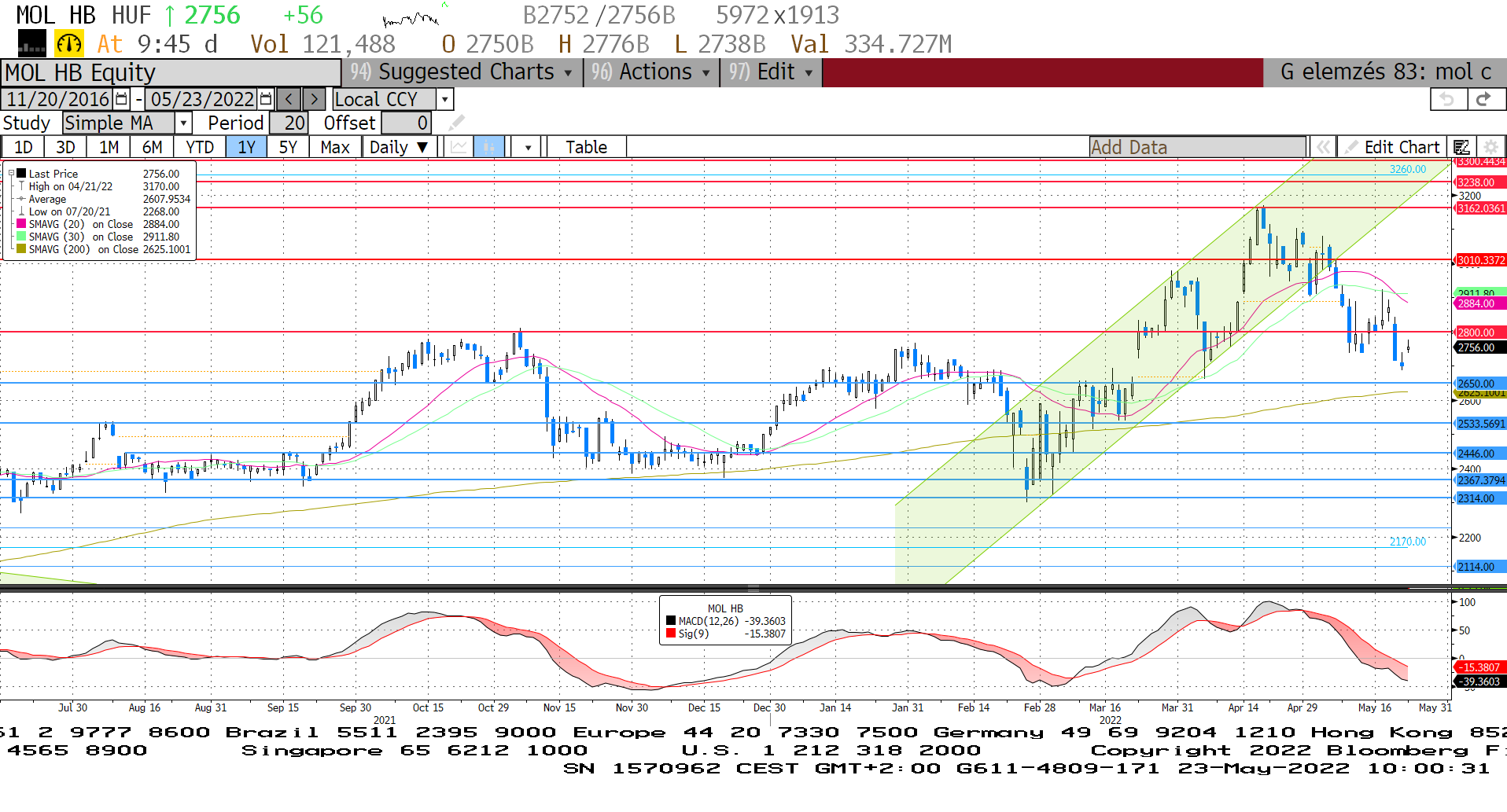Open the end date calendar picker
Image resolution: width=1507 pixels, height=812 pixels.
(x=266, y=99)
